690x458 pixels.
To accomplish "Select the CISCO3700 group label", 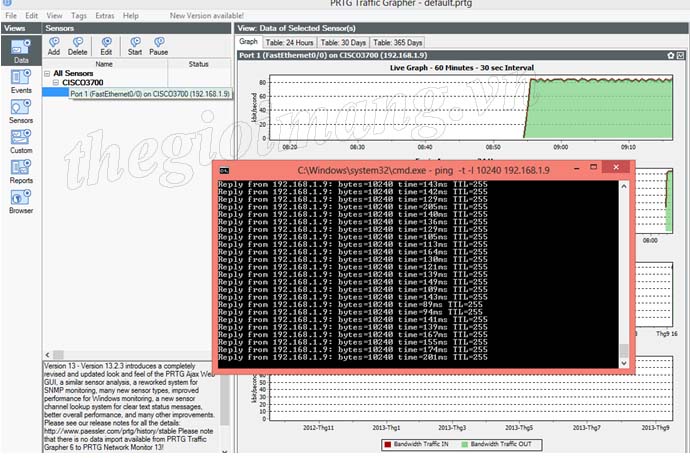I will point(83,83).
